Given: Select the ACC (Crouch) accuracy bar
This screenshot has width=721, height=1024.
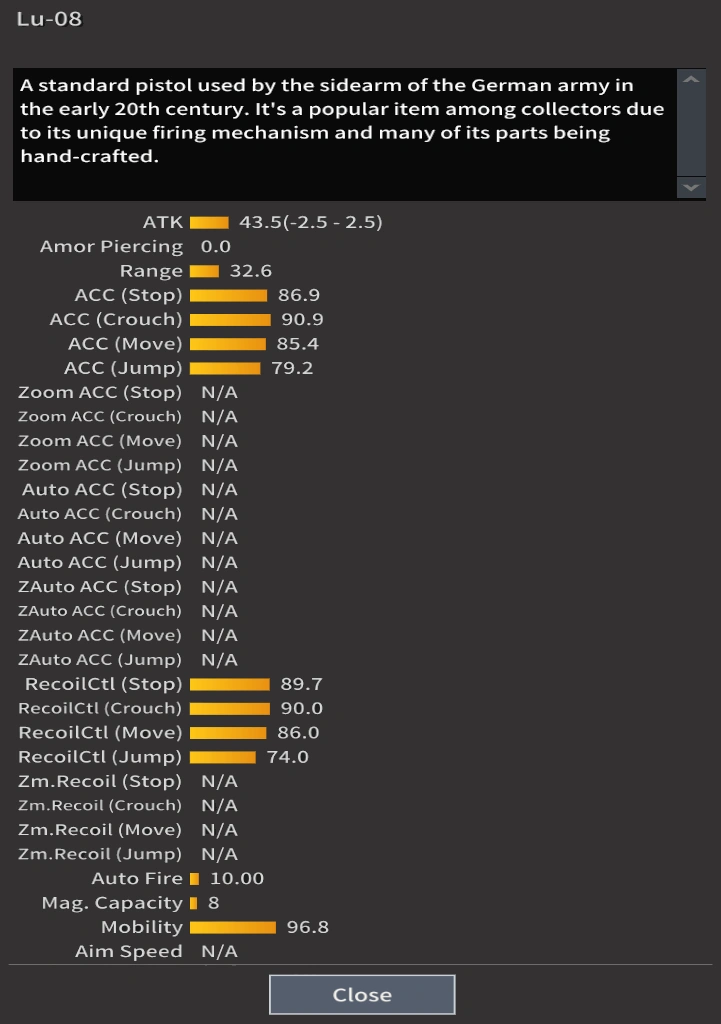Looking at the screenshot, I should pos(230,320).
